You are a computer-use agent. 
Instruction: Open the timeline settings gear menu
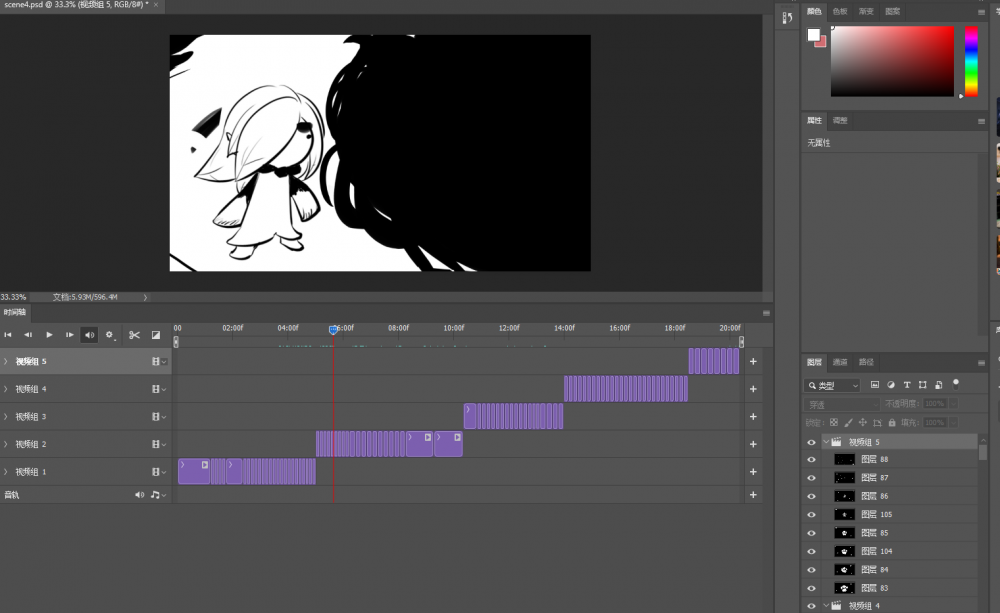(110, 335)
